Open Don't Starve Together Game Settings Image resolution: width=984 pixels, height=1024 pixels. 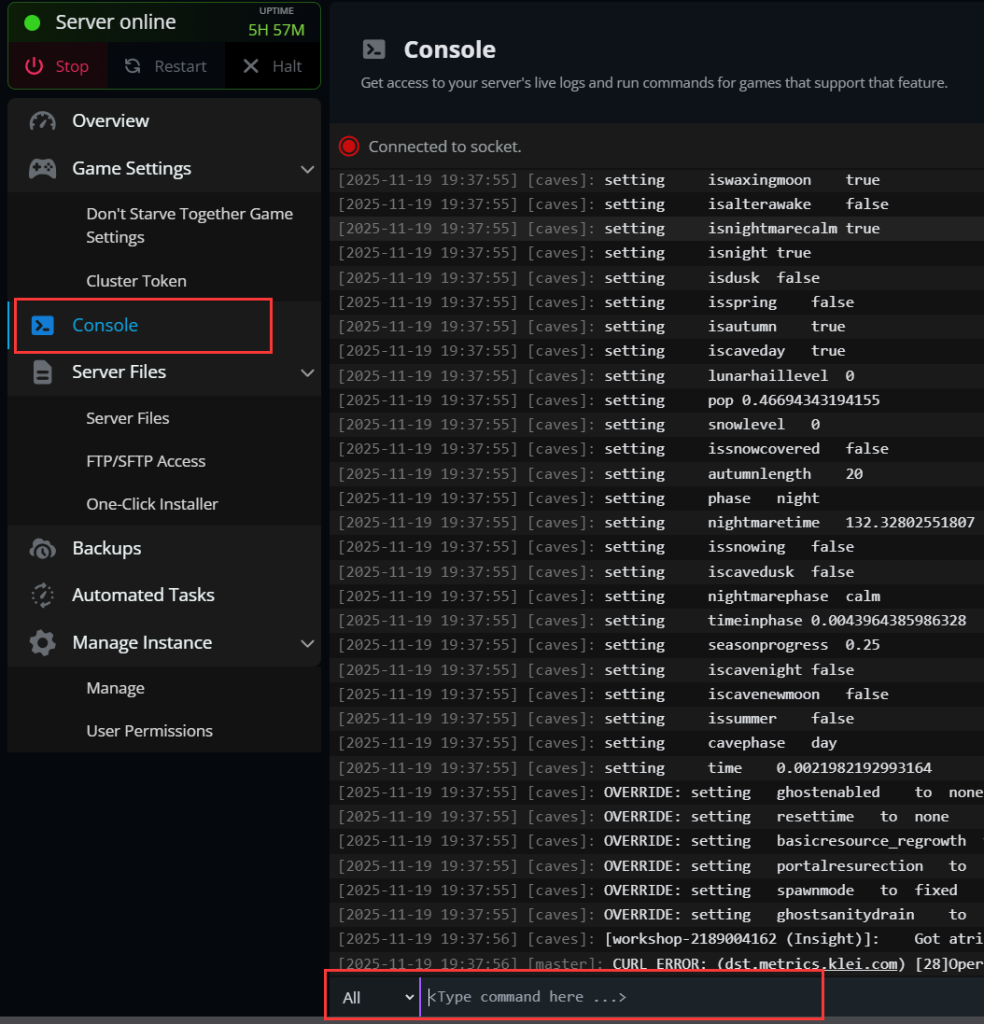189,226
